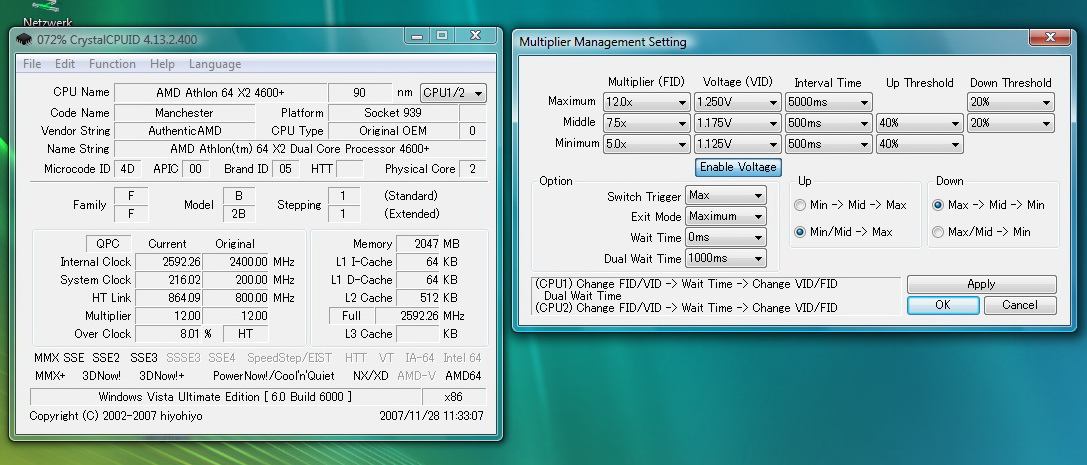Image resolution: width=1087 pixels, height=465 pixels.
Task: Click the Copyright hiyohiyo text
Action: pos(116,416)
